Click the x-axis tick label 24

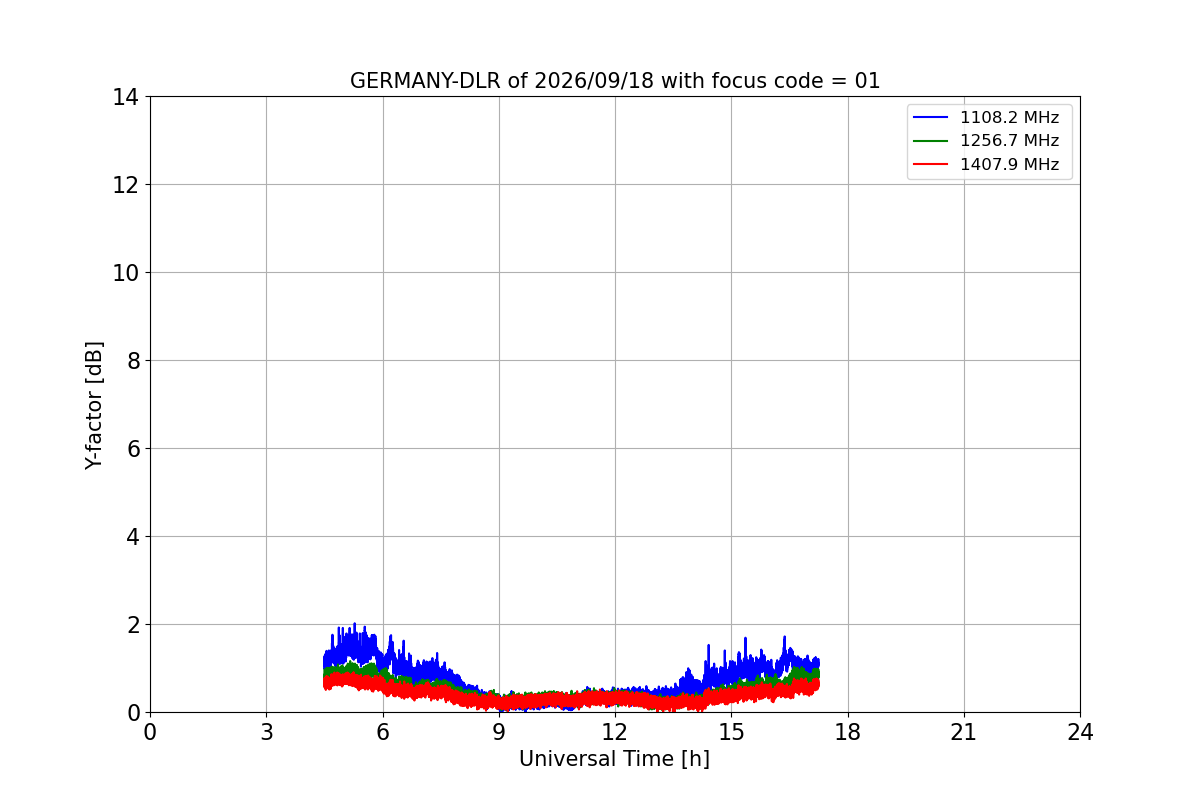pyautogui.click(x=1080, y=733)
